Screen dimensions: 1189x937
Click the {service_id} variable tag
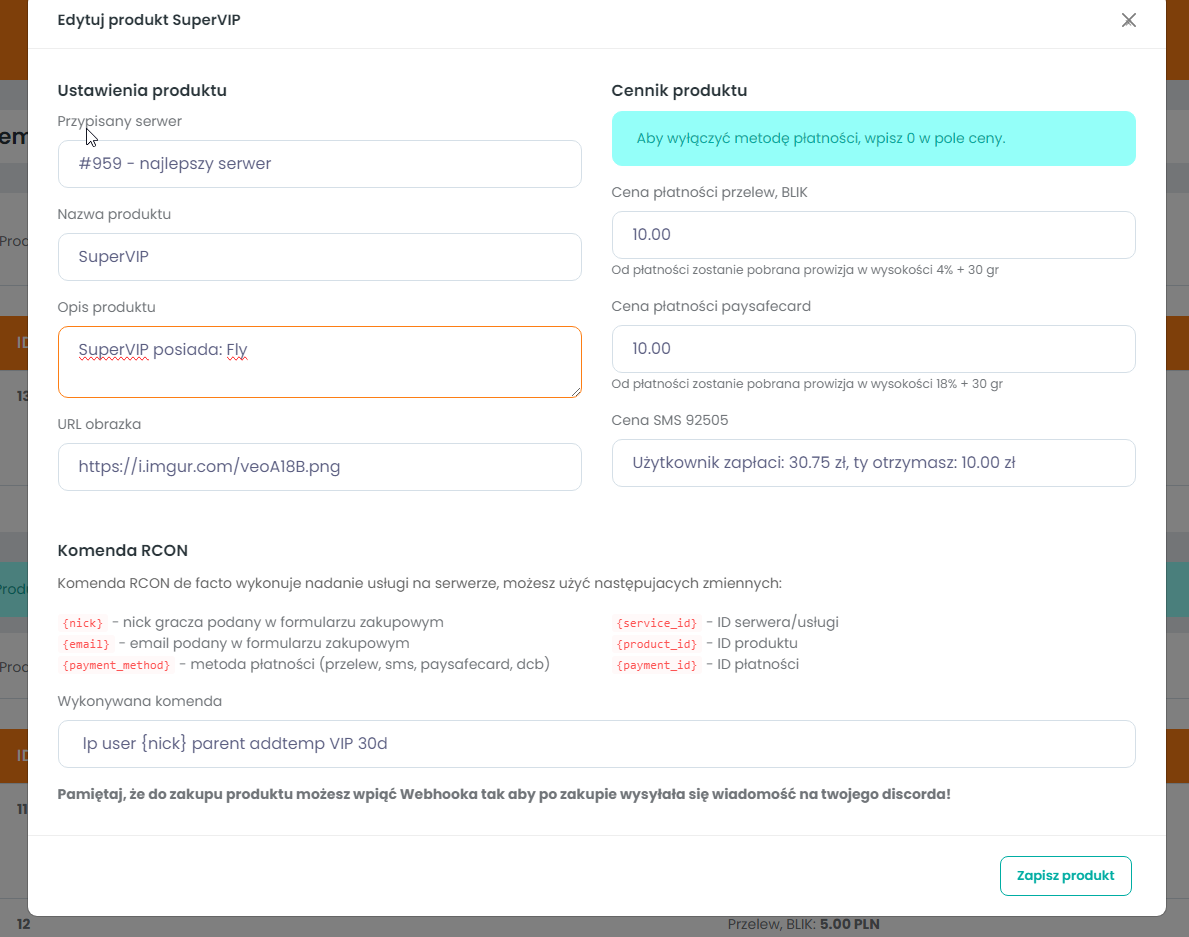coord(657,623)
